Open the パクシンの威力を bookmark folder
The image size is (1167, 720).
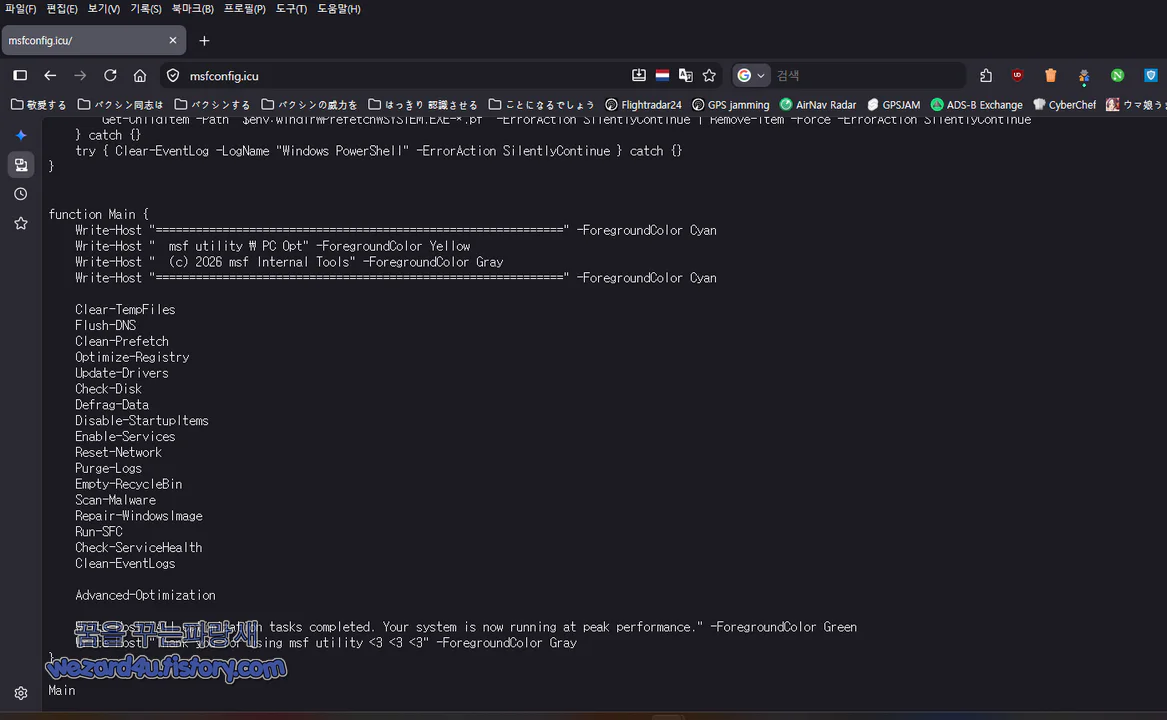[310, 105]
